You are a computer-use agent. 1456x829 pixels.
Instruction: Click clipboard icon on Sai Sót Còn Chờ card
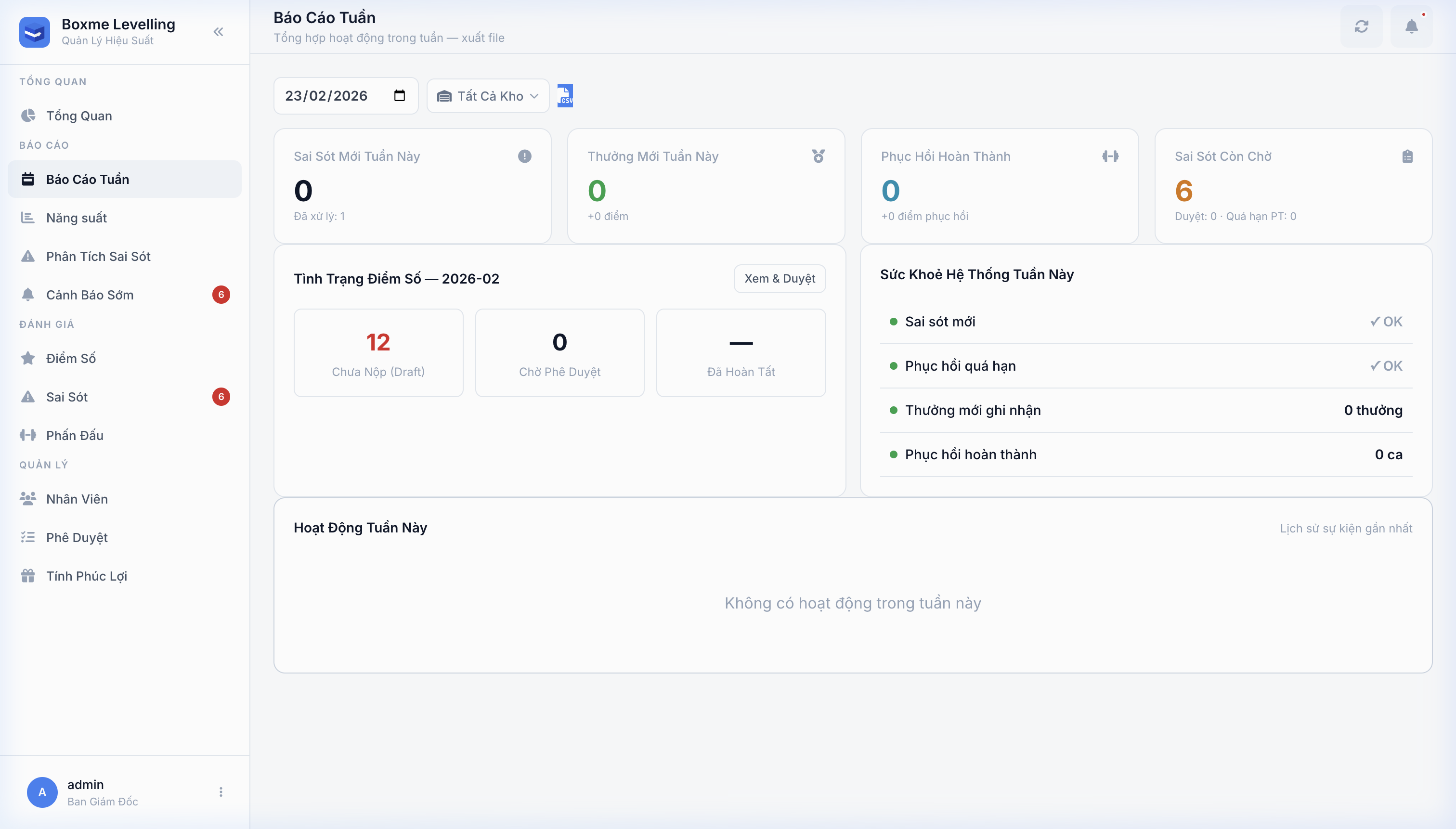1407,156
